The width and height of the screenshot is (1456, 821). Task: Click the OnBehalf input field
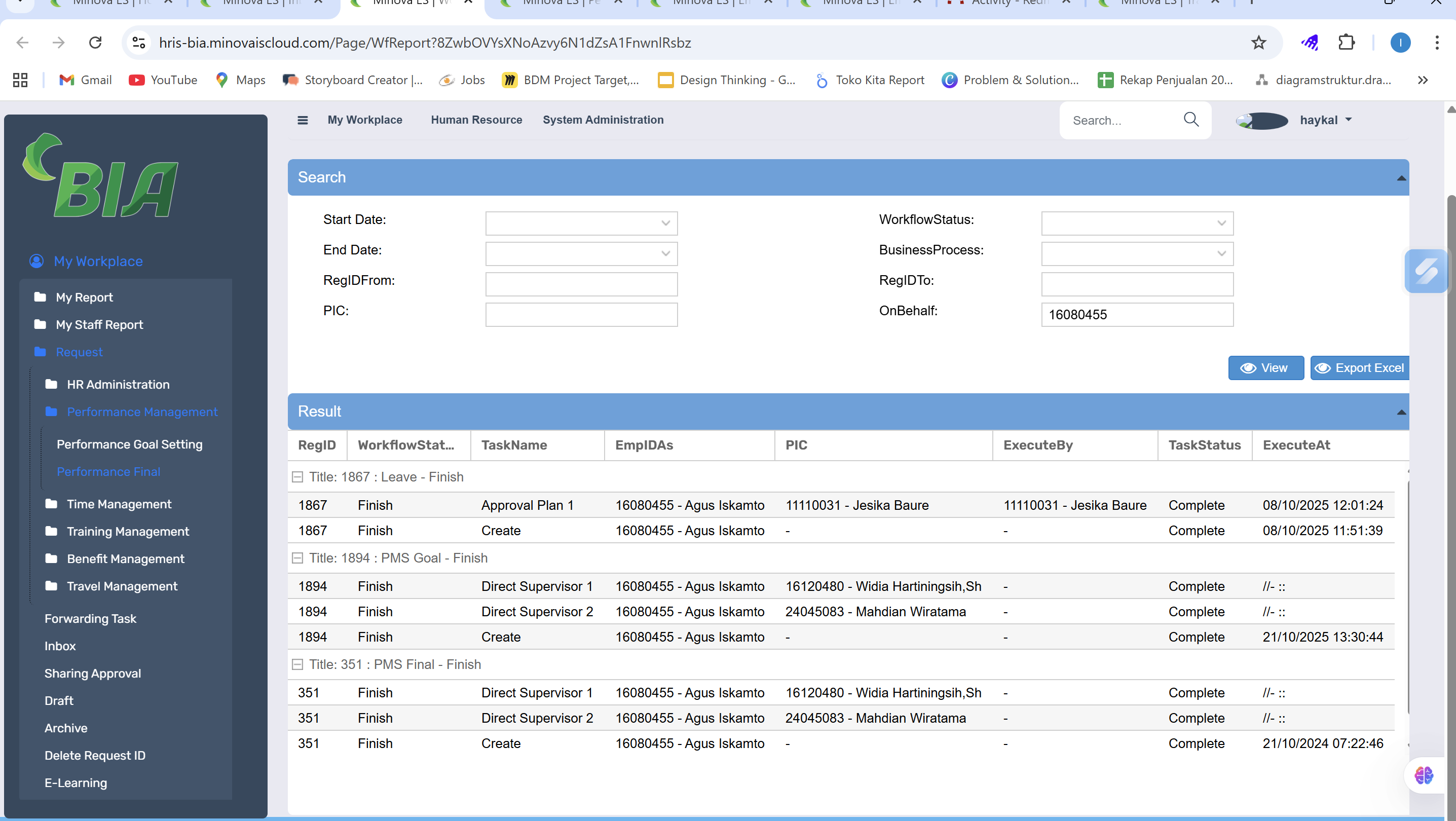tap(1137, 315)
